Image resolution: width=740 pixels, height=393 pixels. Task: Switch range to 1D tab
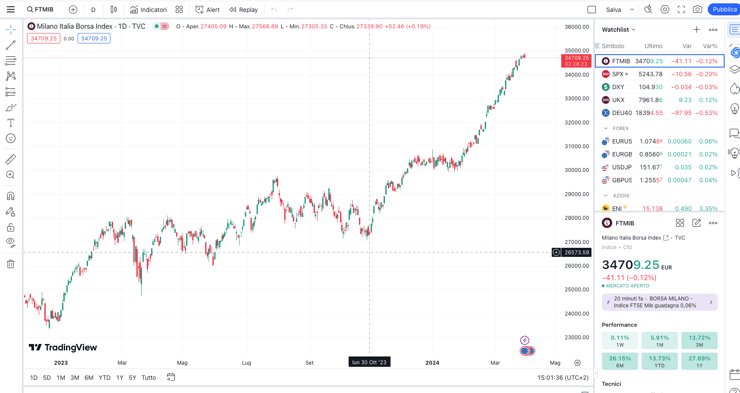point(34,377)
